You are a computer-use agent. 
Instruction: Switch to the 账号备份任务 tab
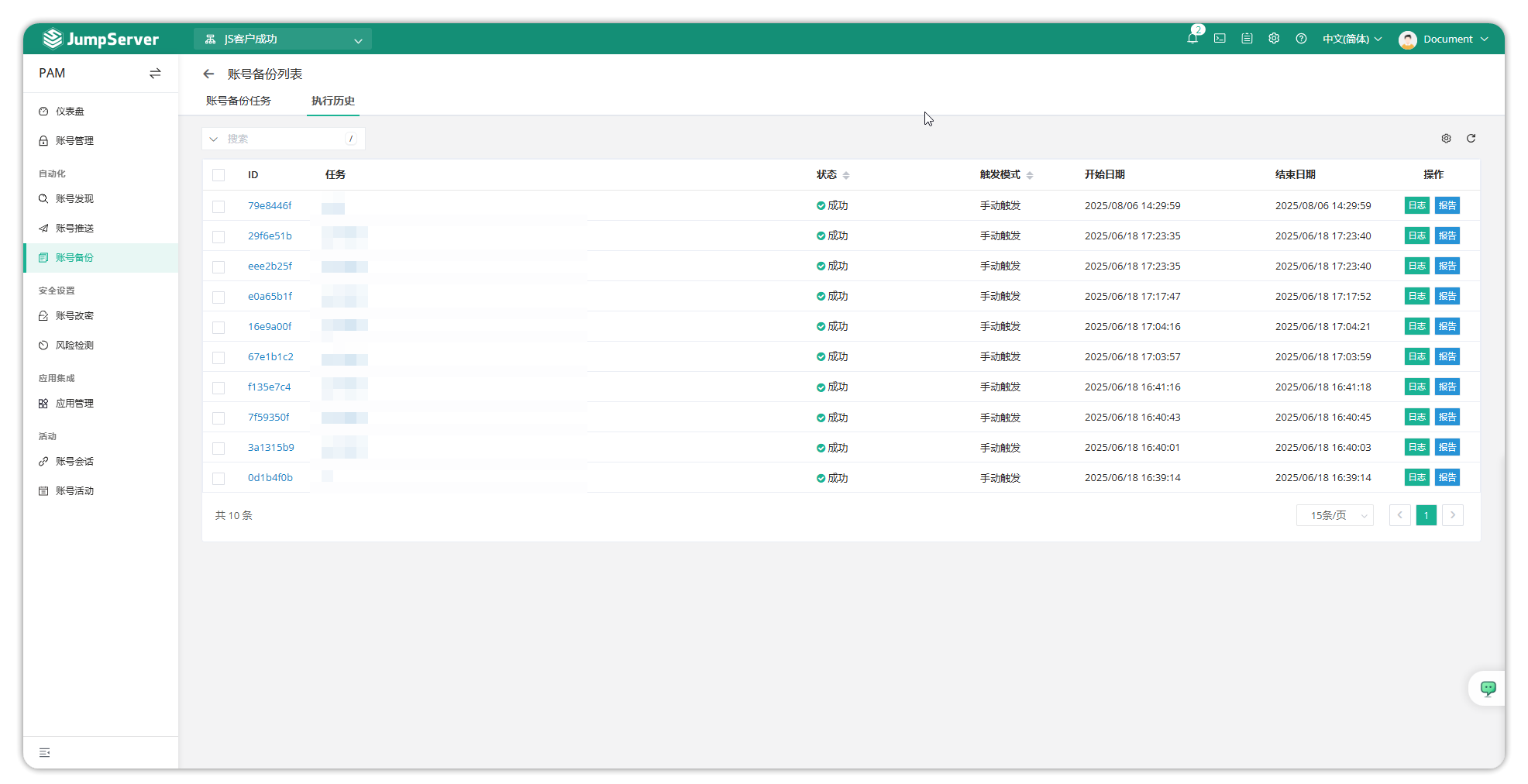[239, 101]
